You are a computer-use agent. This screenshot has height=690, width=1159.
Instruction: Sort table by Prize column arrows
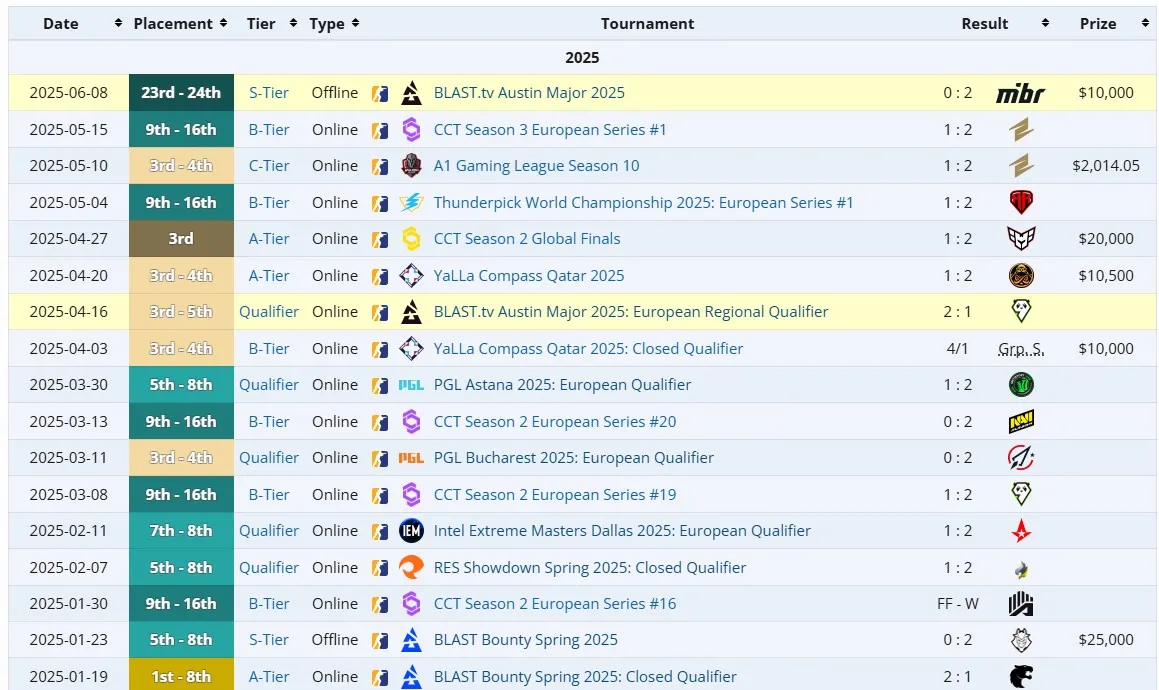[x=1145, y=24]
